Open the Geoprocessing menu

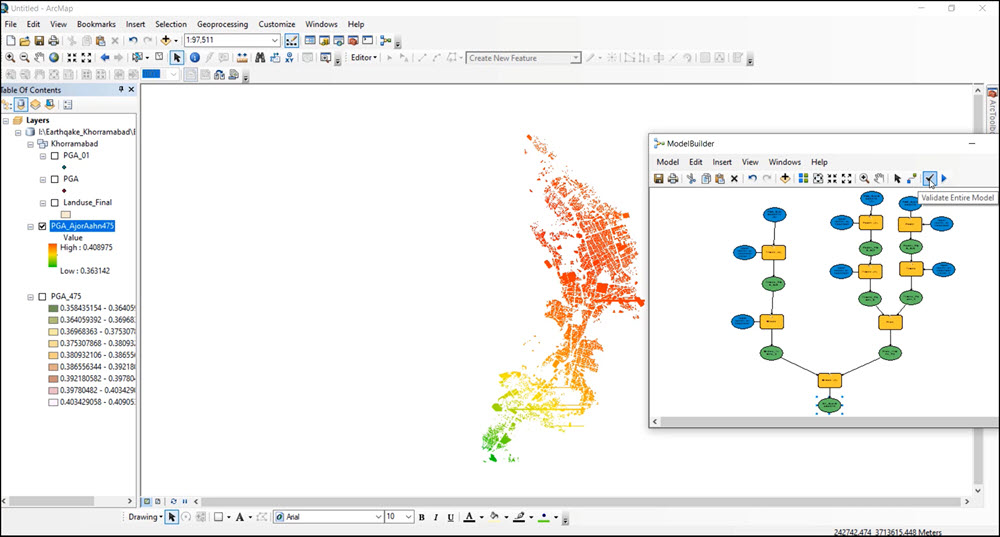(x=222, y=23)
